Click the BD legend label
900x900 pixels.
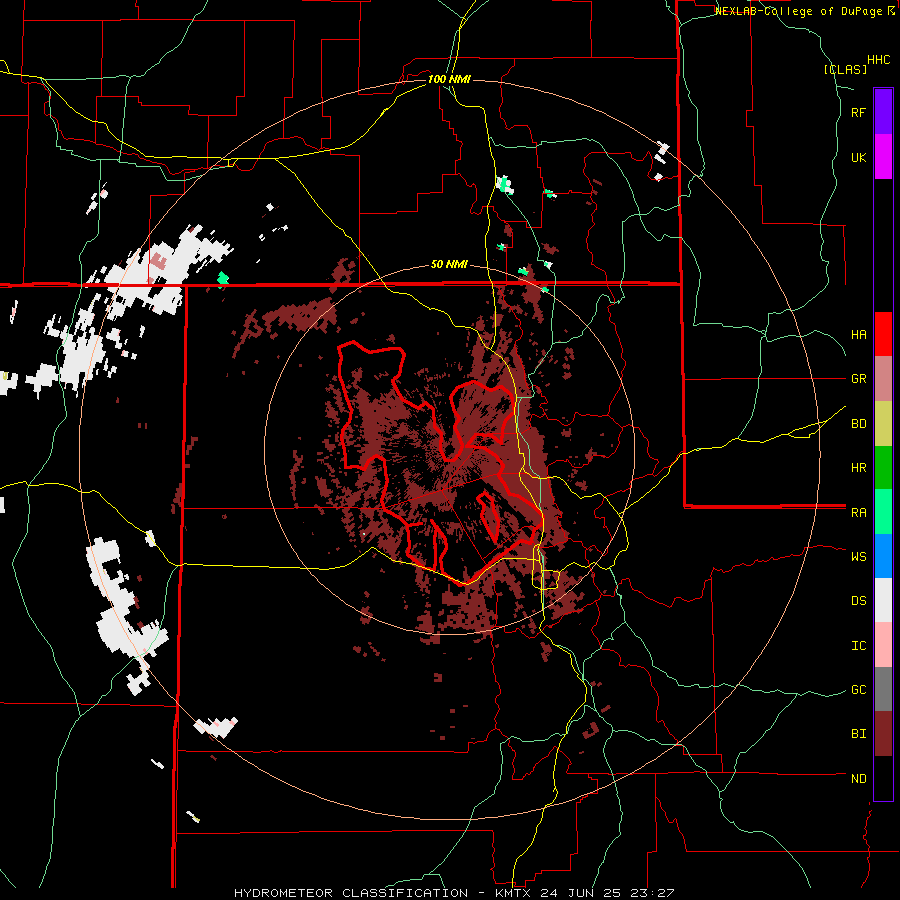coord(858,424)
